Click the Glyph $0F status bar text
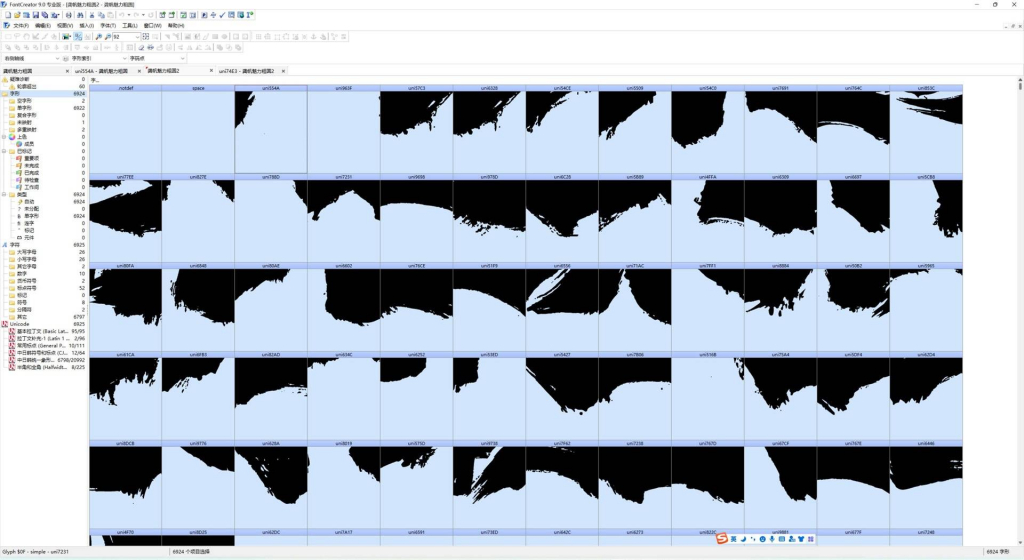Screen dimensions: 1024x560 (35, 552)
